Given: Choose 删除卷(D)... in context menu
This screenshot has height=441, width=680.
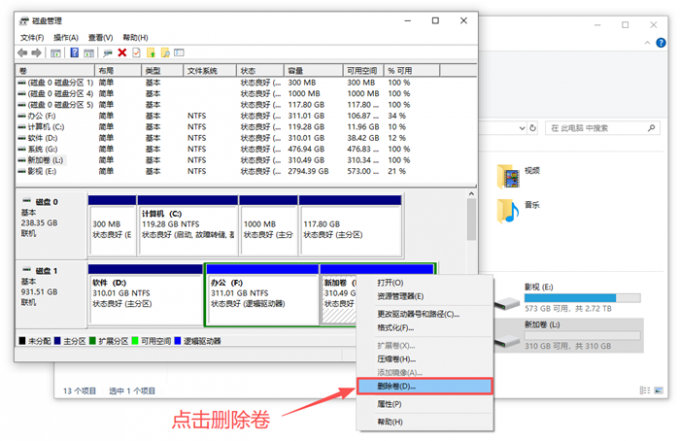Looking at the screenshot, I should [425, 386].
